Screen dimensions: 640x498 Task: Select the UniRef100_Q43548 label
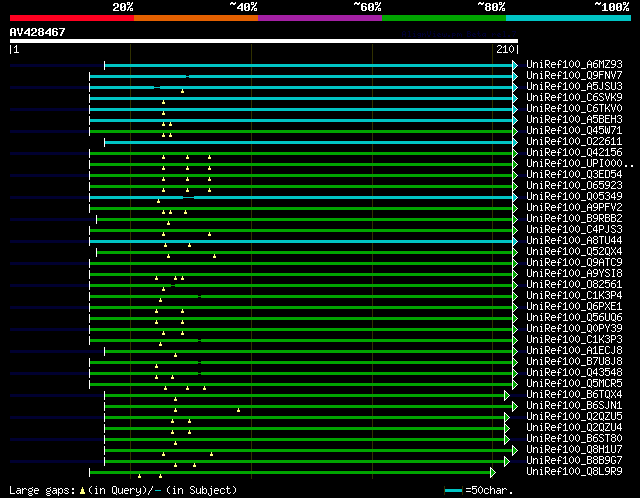574,373
